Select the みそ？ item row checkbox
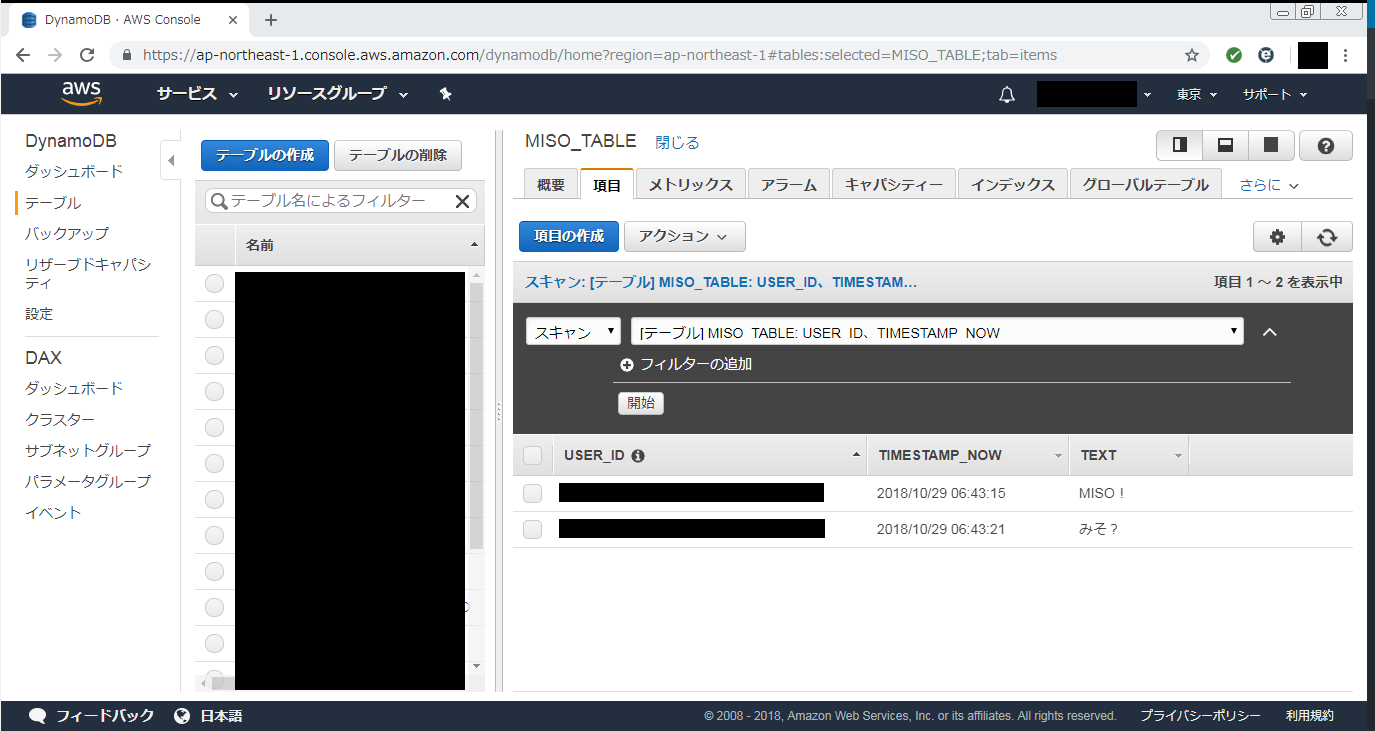The height and width of the screenshot is (731, 1375). coord(532,529)
